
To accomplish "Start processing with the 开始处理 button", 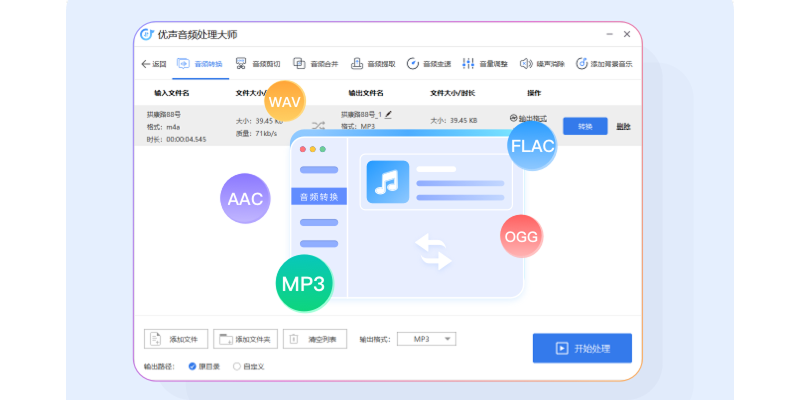I will tap(581, 348).
